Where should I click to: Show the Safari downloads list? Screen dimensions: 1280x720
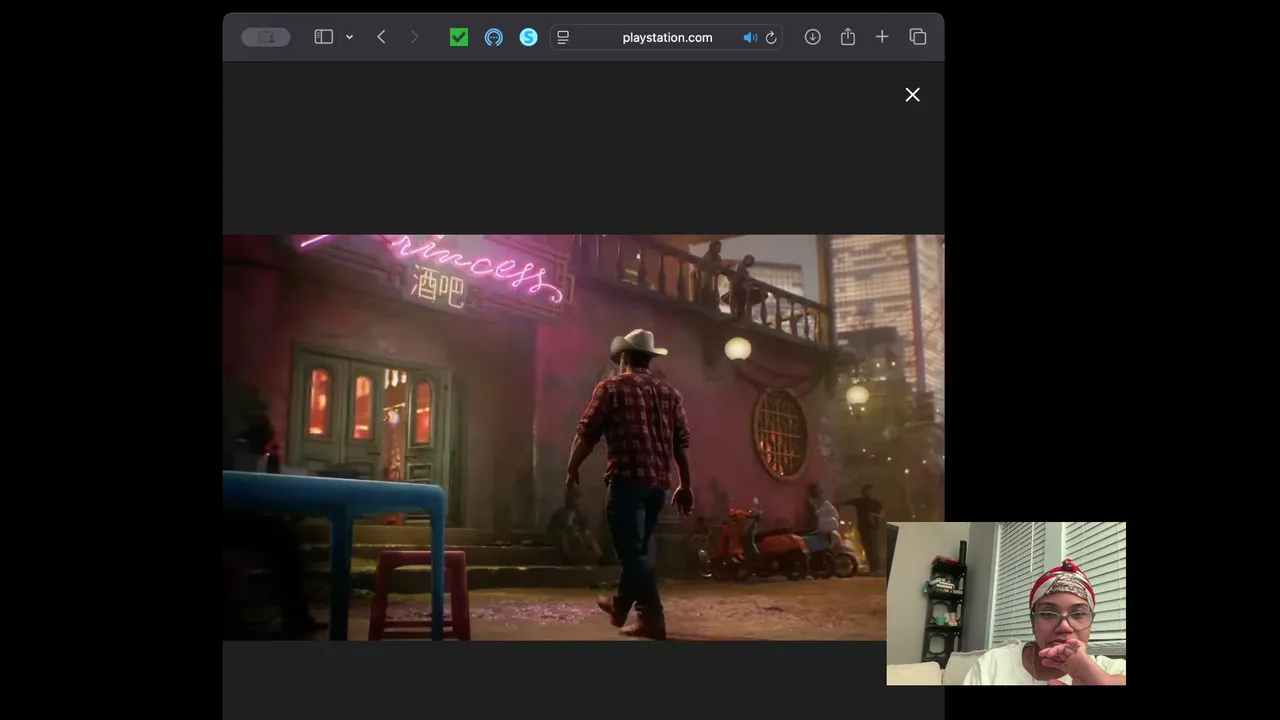813,37
